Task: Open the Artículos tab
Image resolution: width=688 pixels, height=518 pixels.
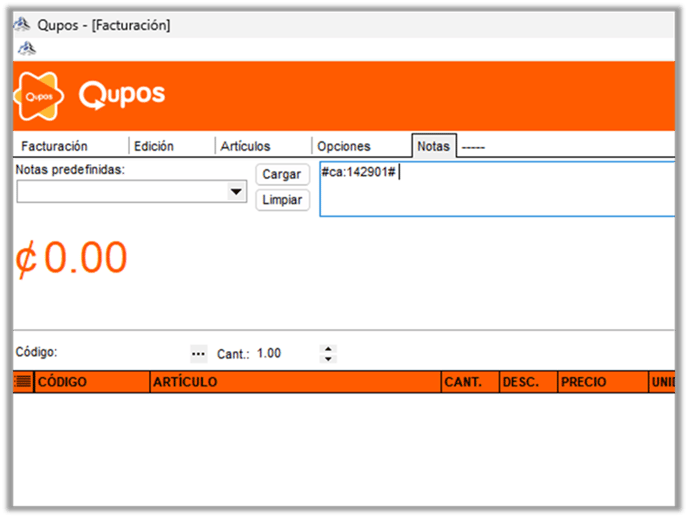Action: point(245,146)
